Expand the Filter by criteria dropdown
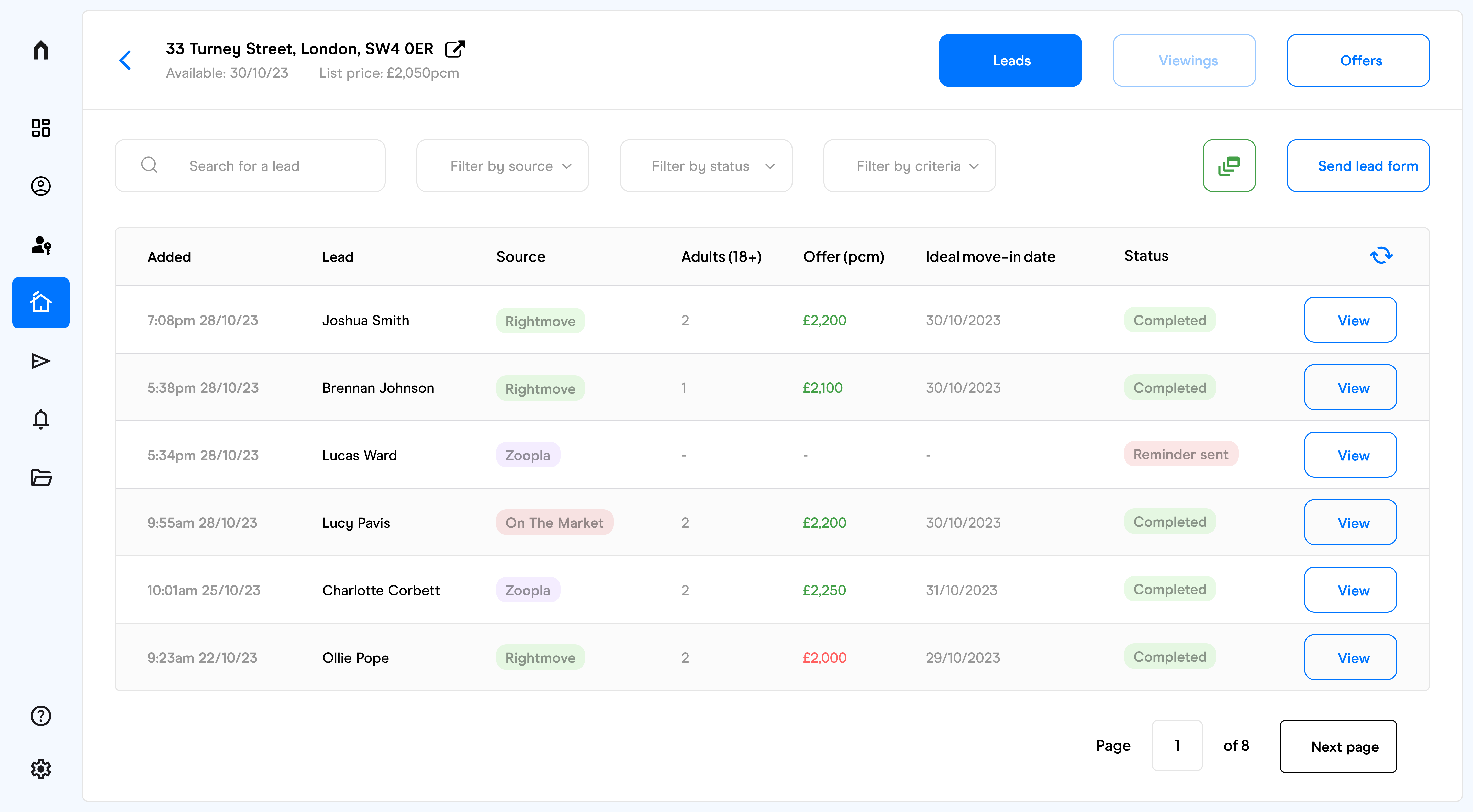The height and width of the screenshot is (812, 1473). tap(910, 166)
